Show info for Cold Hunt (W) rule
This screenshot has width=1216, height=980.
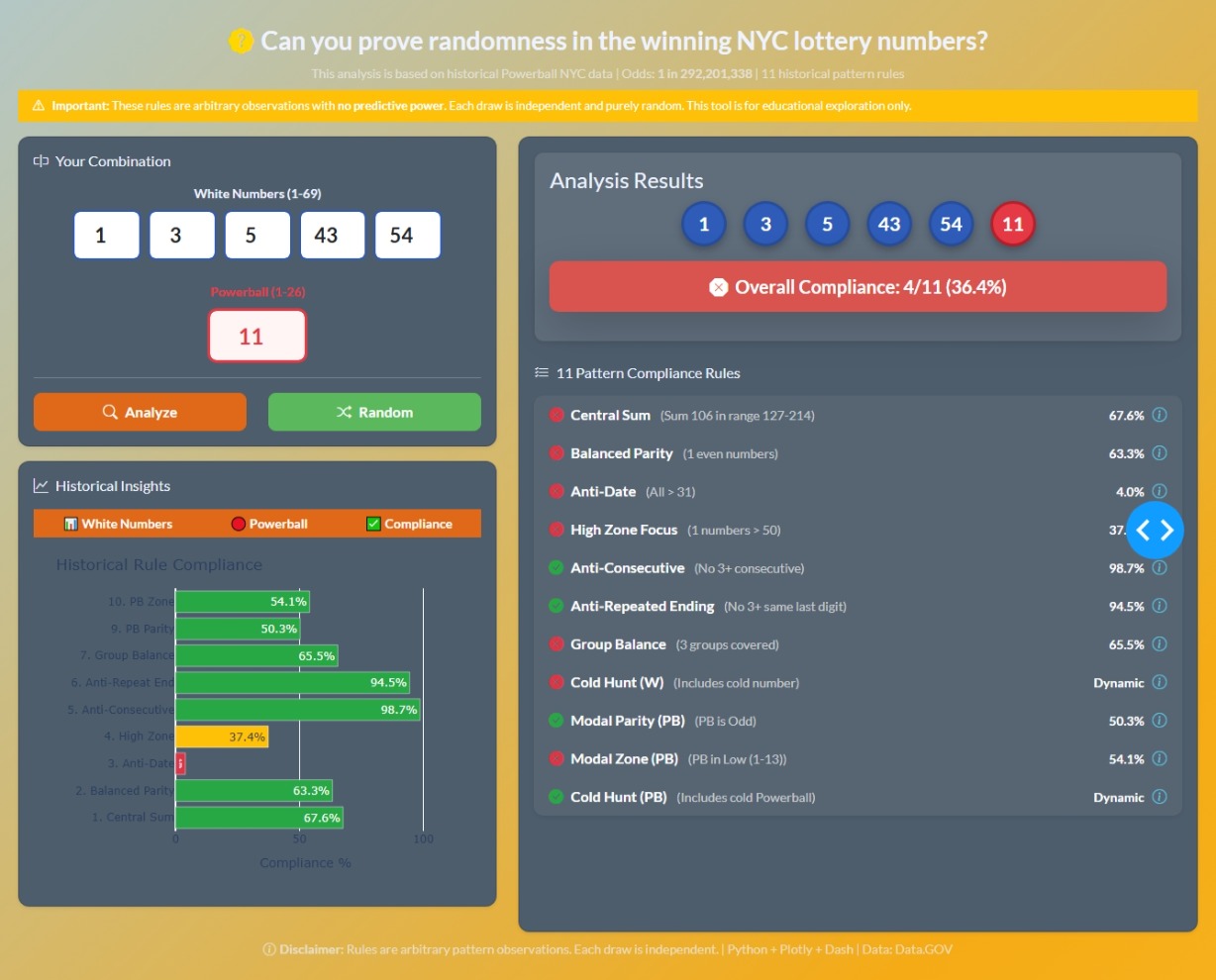click(1160, 682)
